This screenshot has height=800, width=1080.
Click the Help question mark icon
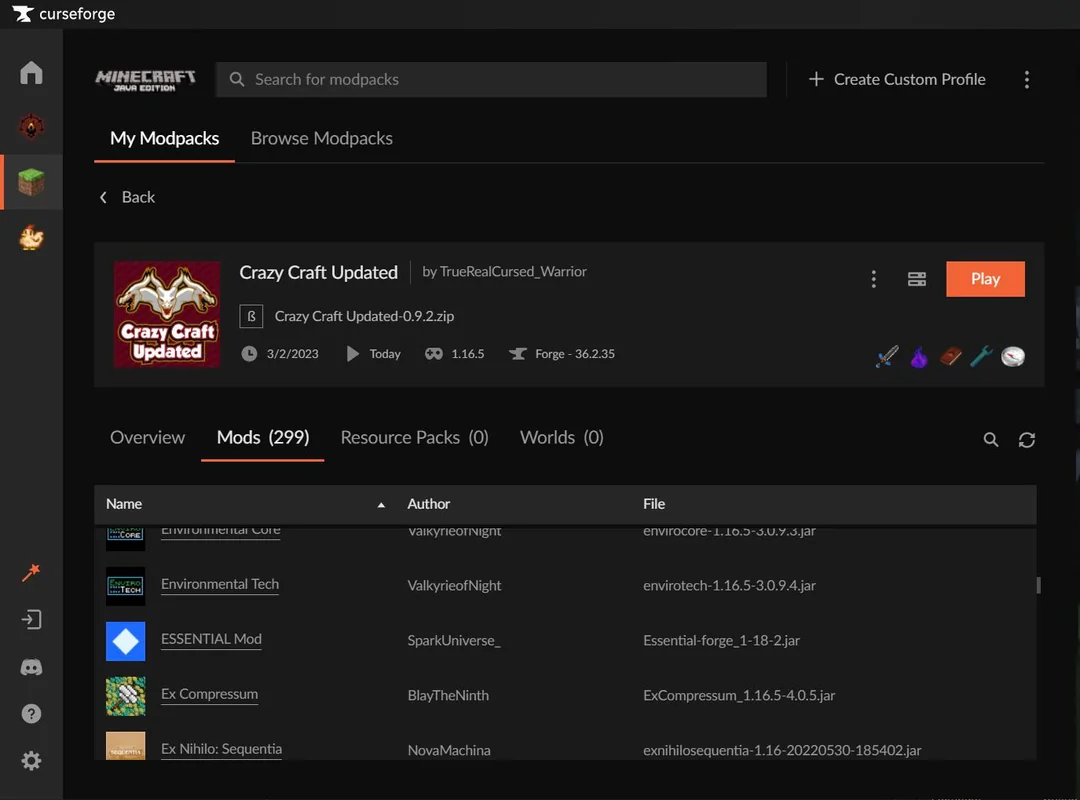(x=31, y=714)
